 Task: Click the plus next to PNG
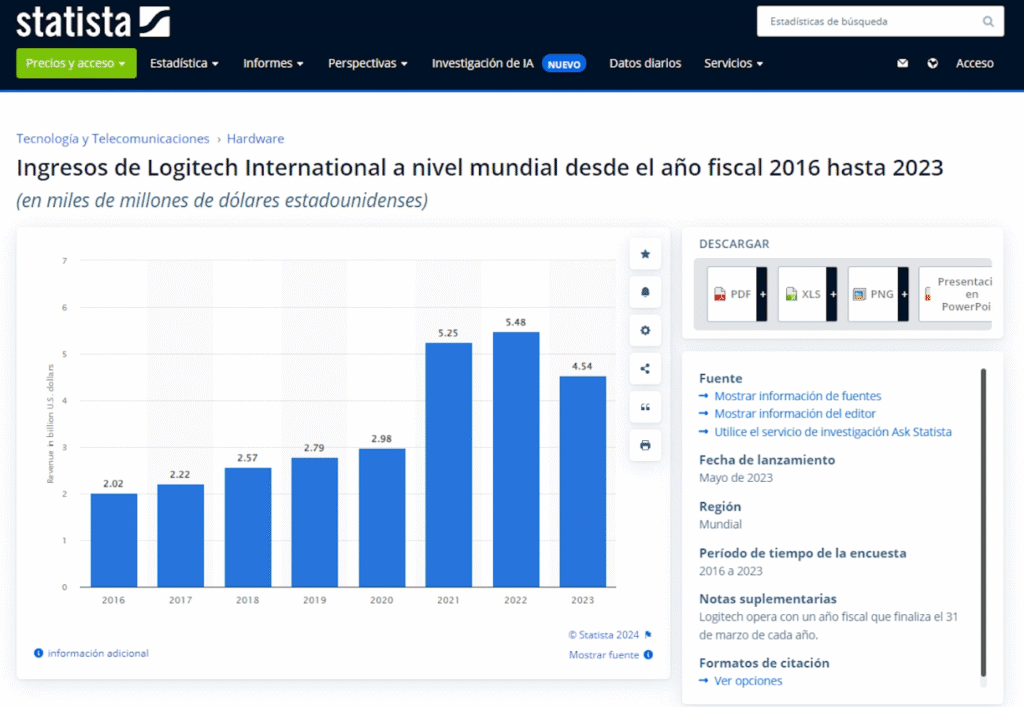pos(903,294)
